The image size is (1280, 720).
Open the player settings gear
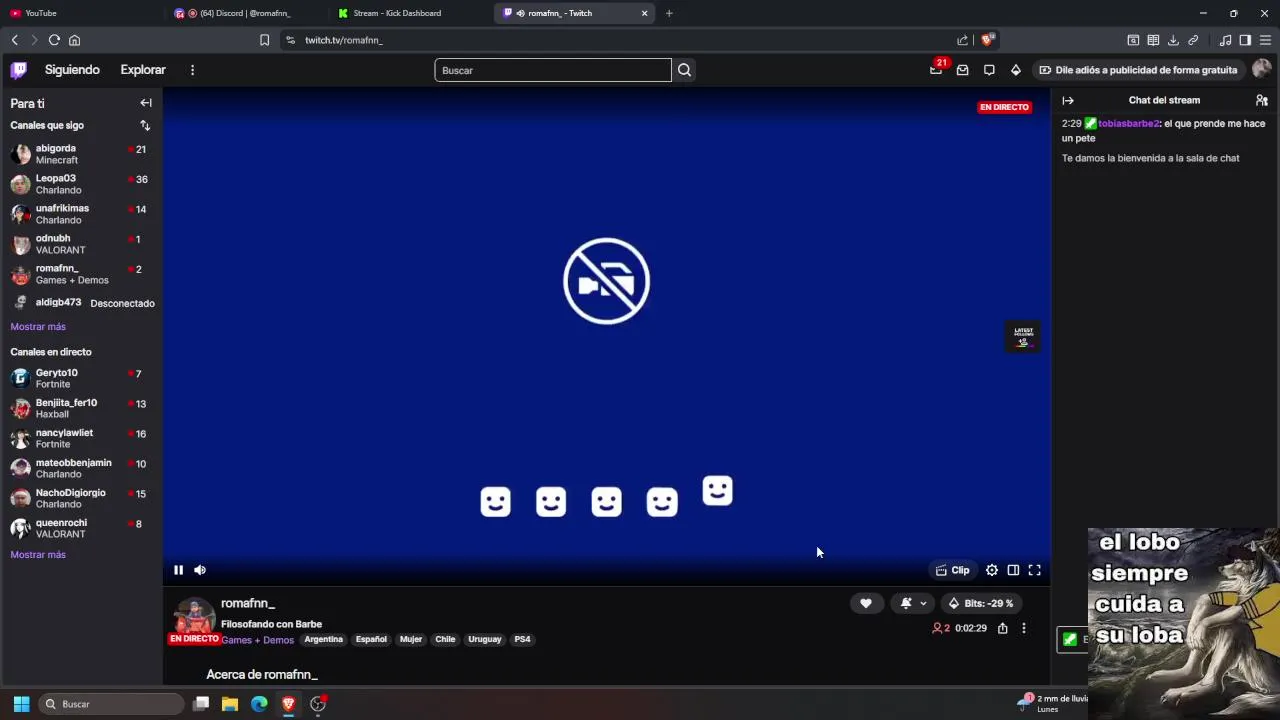click(992, 570)
